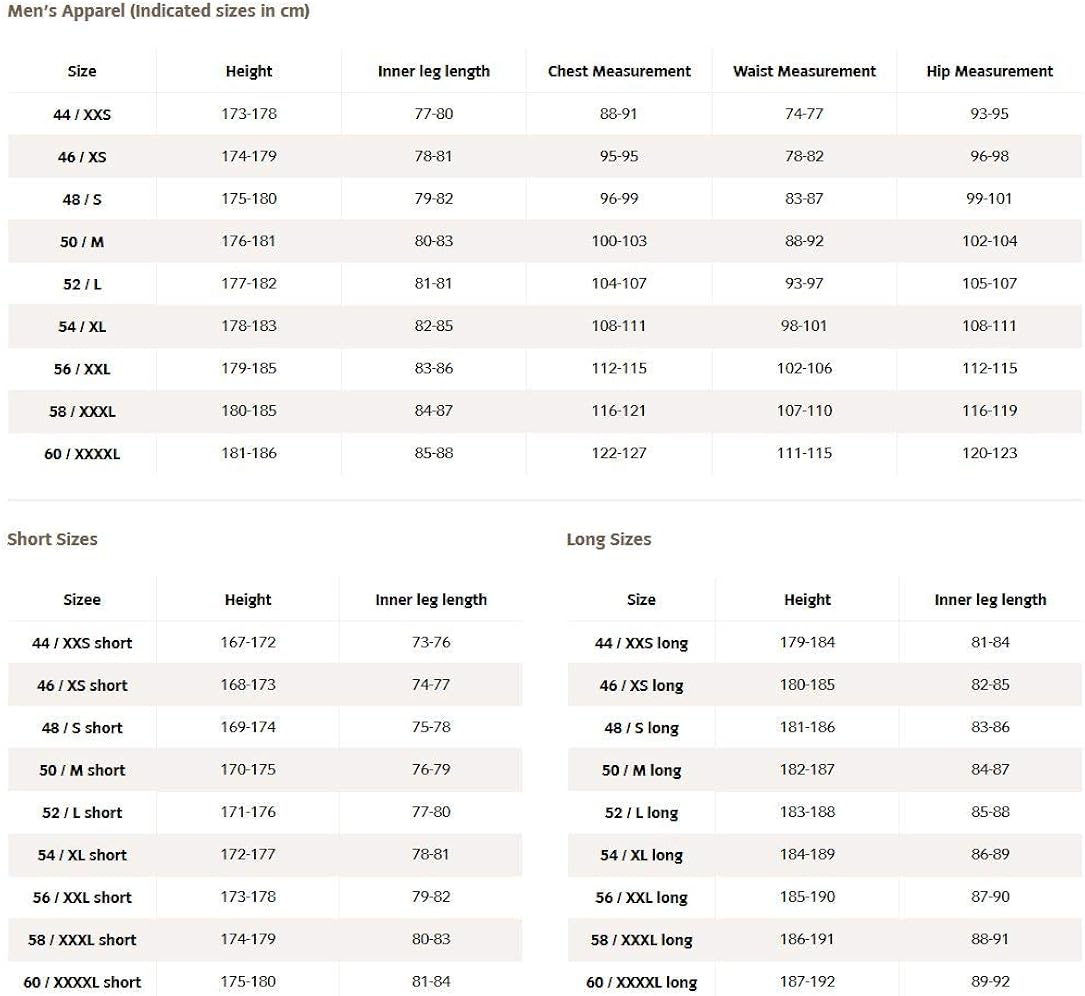The height and width of the screenshot is (996, 1085).
Task: Click the misspelled Sizee column header
Action: click(82, 600)
